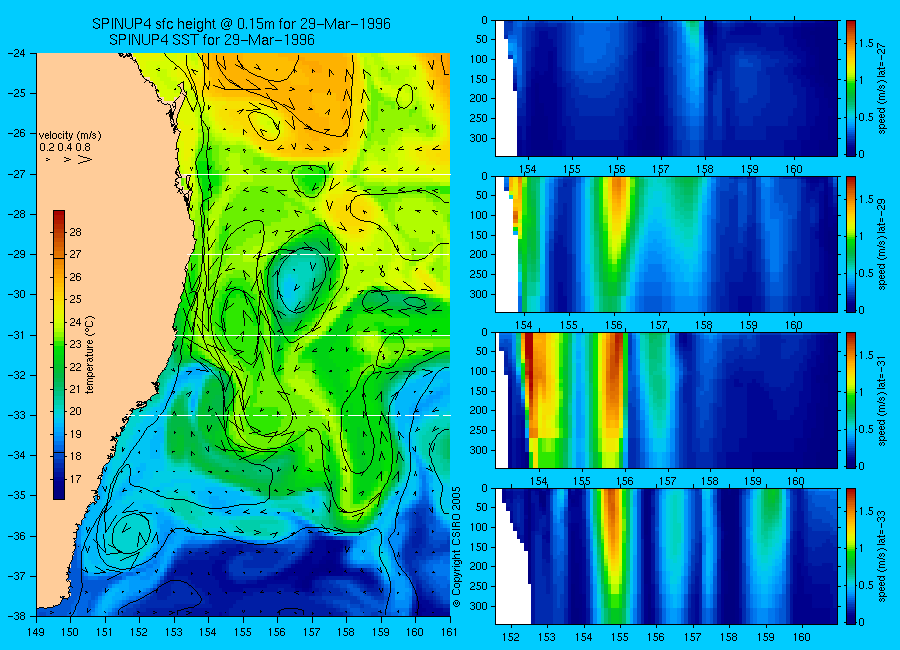Image resolution: width=900 pixels, height=650 pixels.
Task: Click the 151 longitude label under the map
Action: tap(105, 632)
